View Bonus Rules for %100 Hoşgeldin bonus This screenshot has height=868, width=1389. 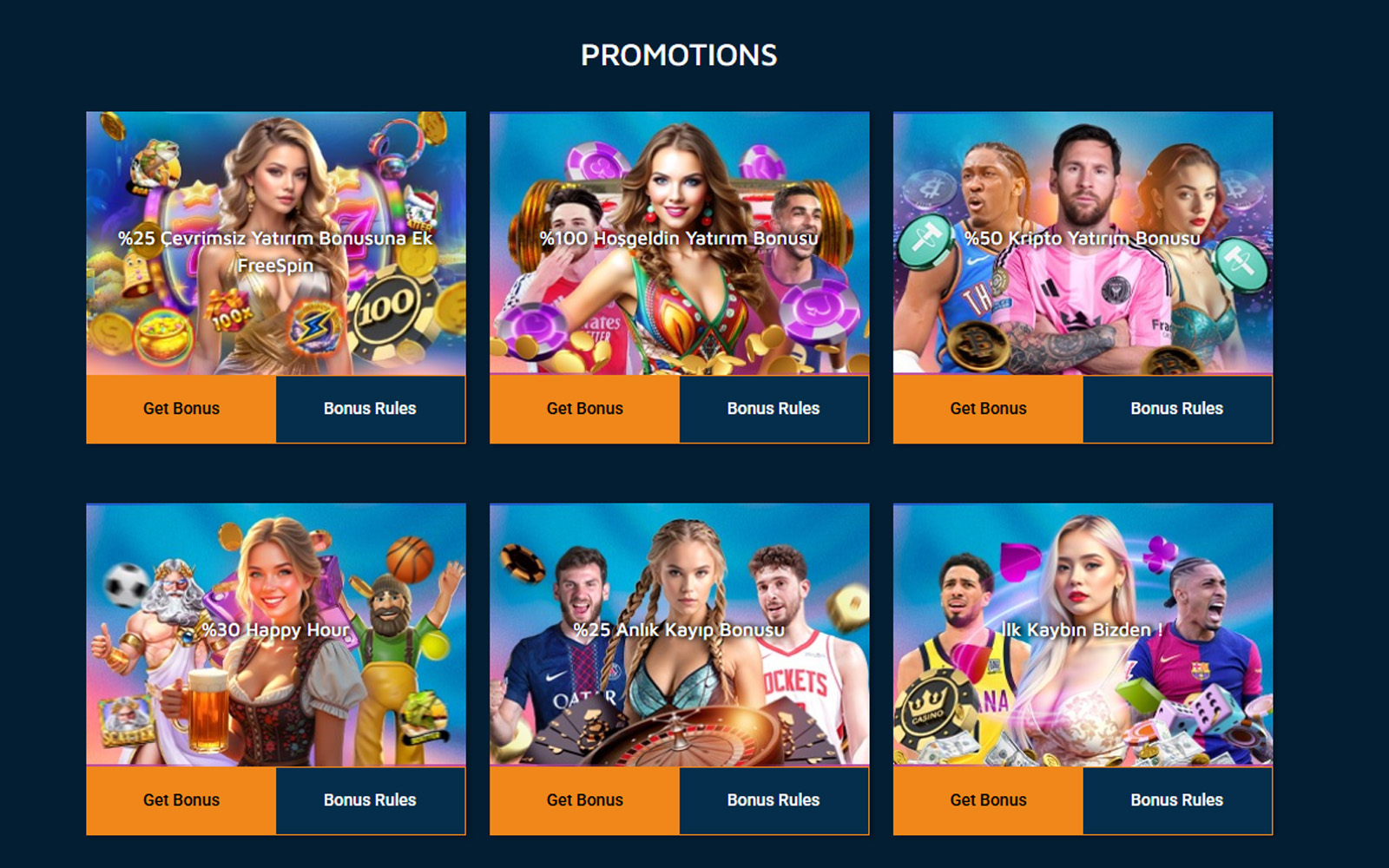(x=773, y=409)
